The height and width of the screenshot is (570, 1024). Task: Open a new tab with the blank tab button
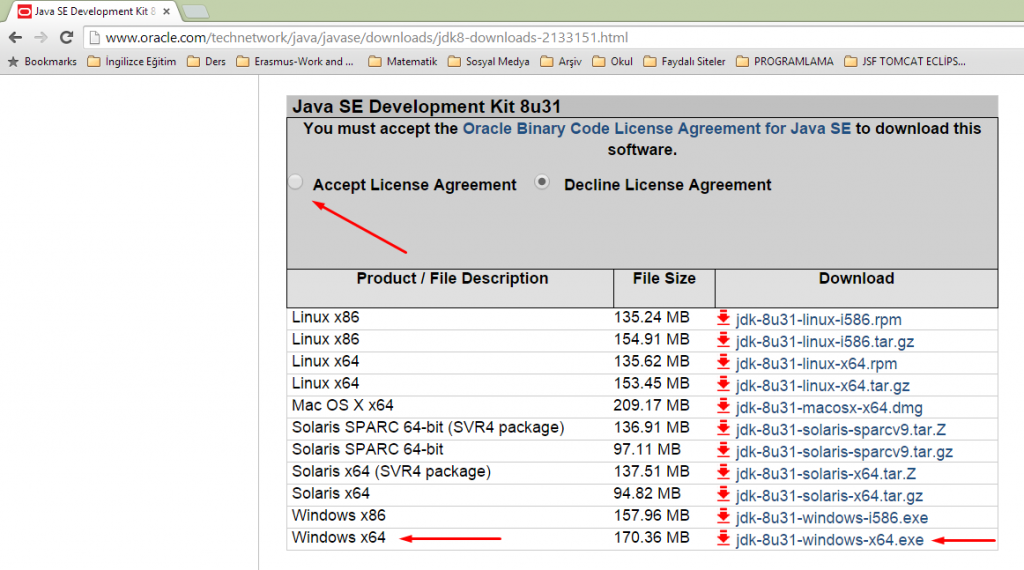(196, 11)
